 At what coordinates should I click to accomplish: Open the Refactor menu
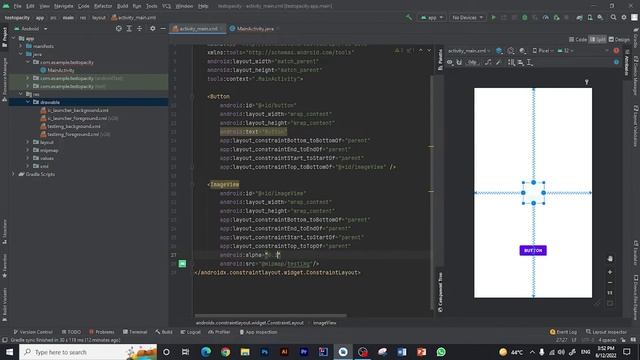pyautogui.click(x=103, y=6)
